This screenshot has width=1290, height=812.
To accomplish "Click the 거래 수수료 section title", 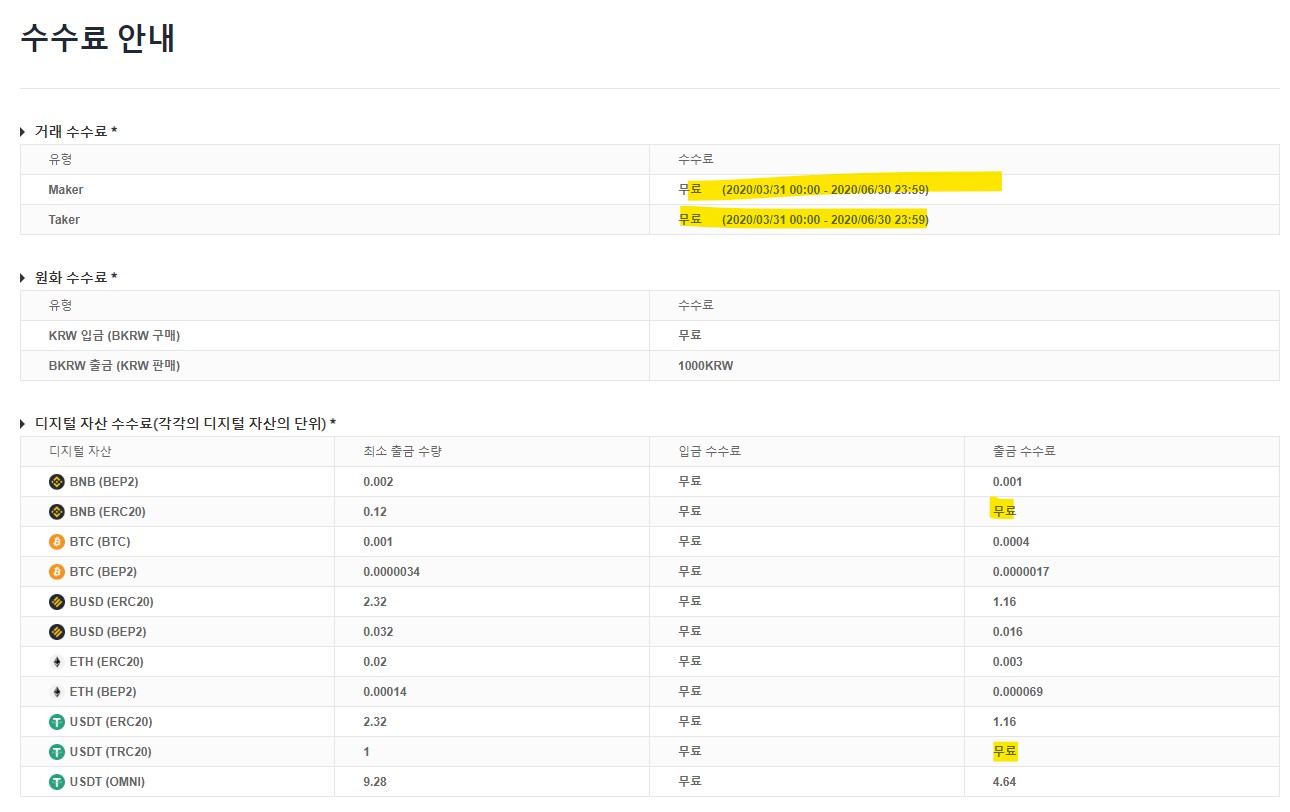I will tap(76, 132).
